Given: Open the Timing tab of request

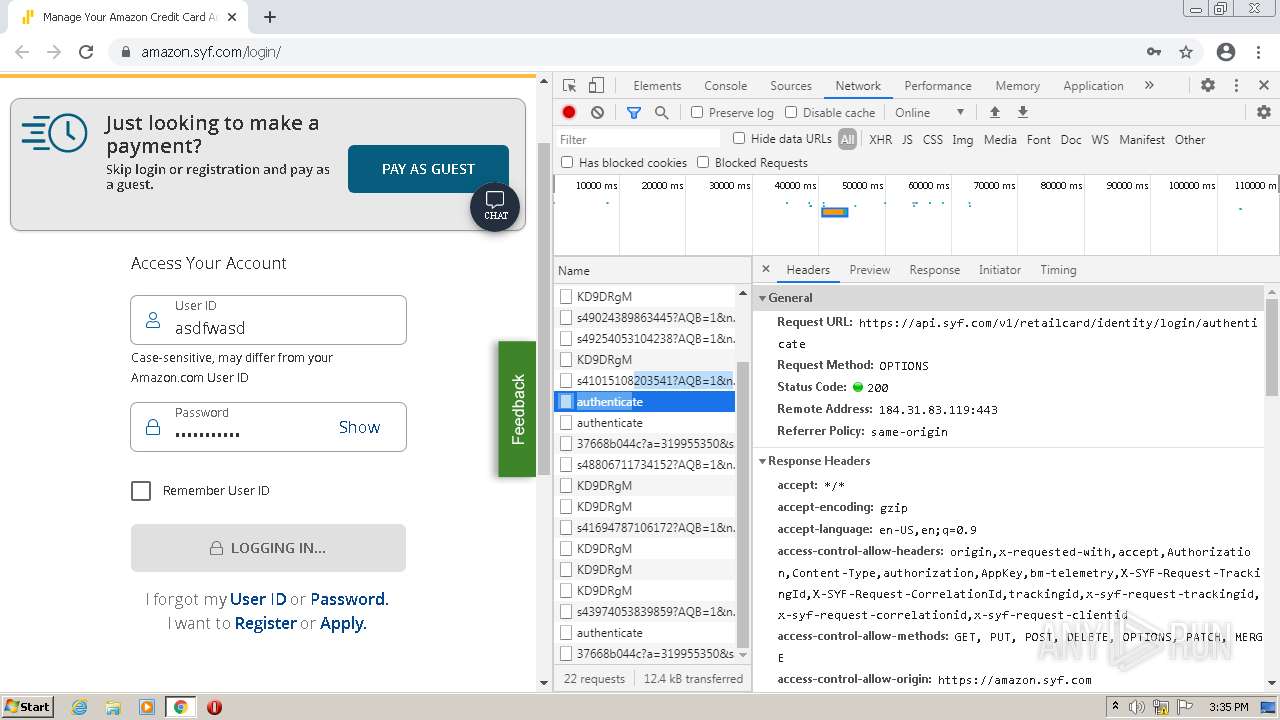Looking at the screenshot, I should pos(1058,270).
